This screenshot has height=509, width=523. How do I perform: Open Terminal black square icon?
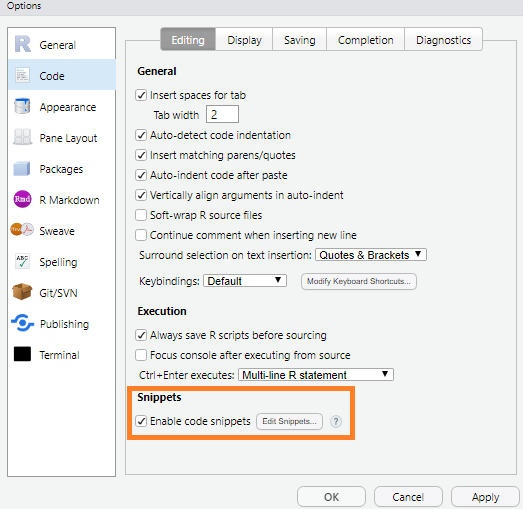22,354
